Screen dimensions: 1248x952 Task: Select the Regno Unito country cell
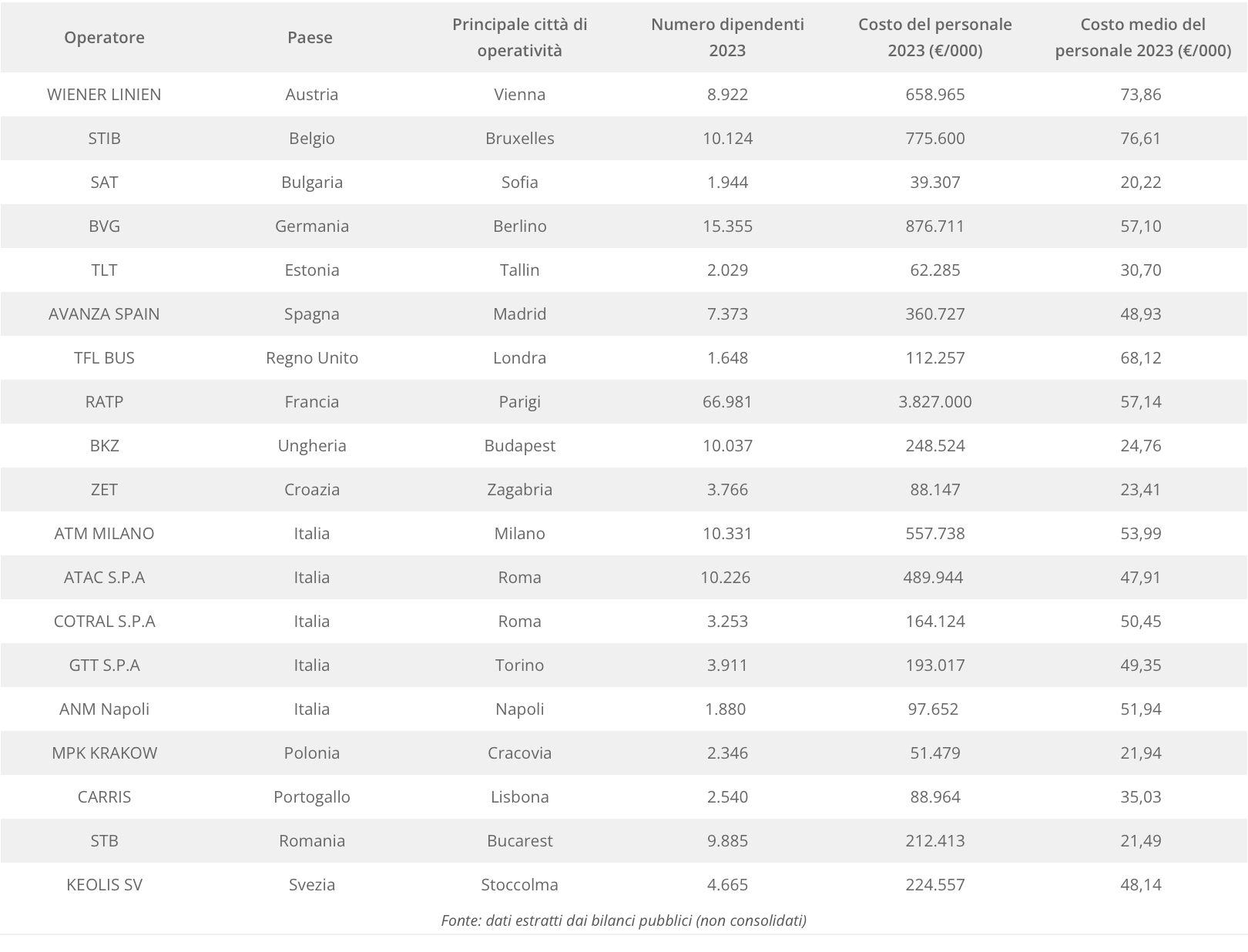[311, 357]
